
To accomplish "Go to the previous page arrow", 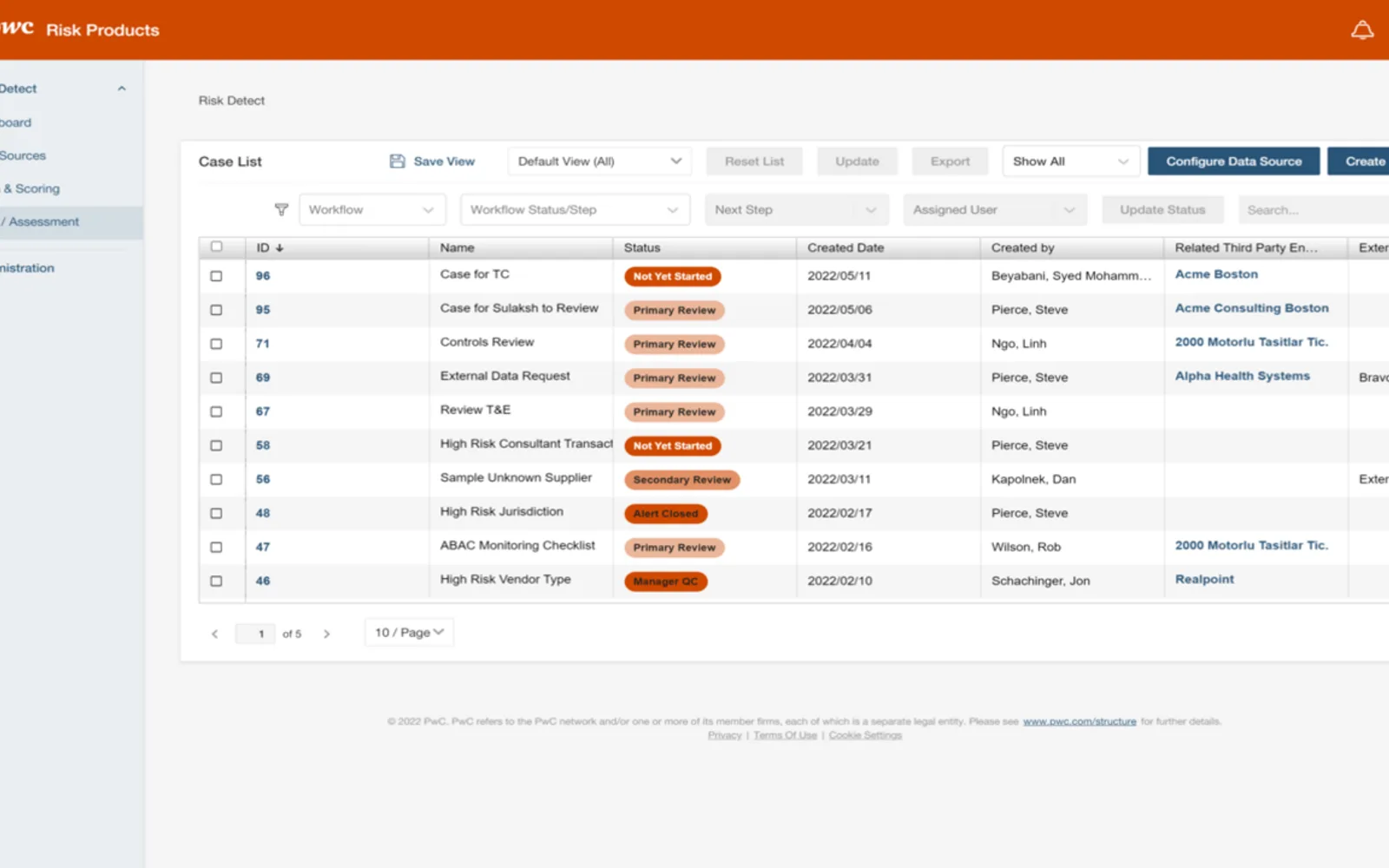I will [x=214, y=634].
